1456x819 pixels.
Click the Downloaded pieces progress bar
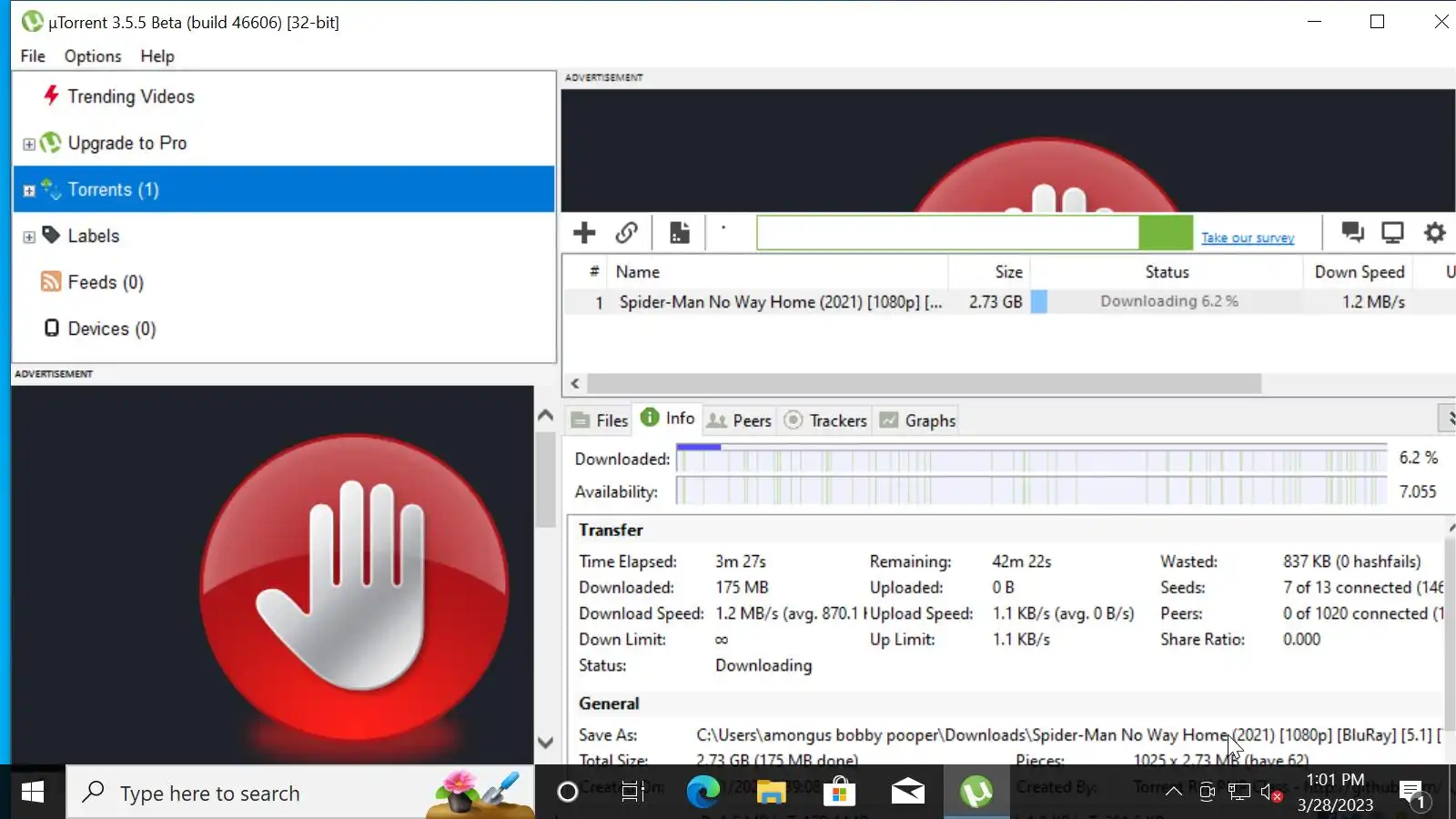pos(1032,459)
